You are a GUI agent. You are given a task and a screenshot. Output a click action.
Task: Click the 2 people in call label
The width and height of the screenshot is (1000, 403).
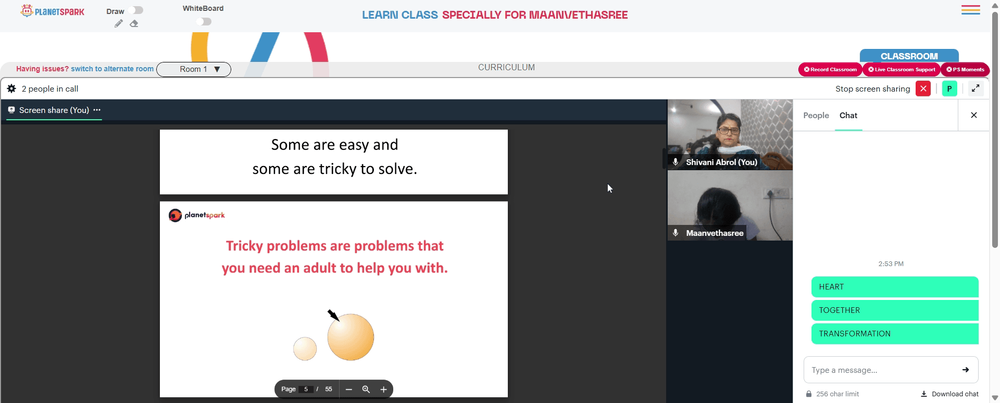coord(50,89)
